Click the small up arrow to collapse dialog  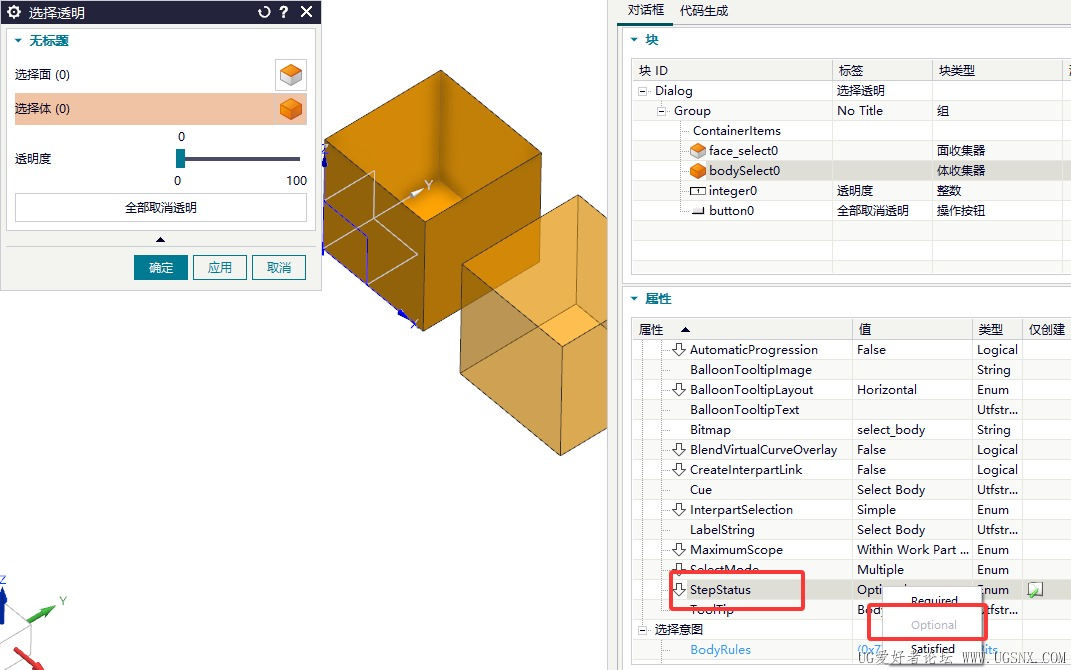161,239
